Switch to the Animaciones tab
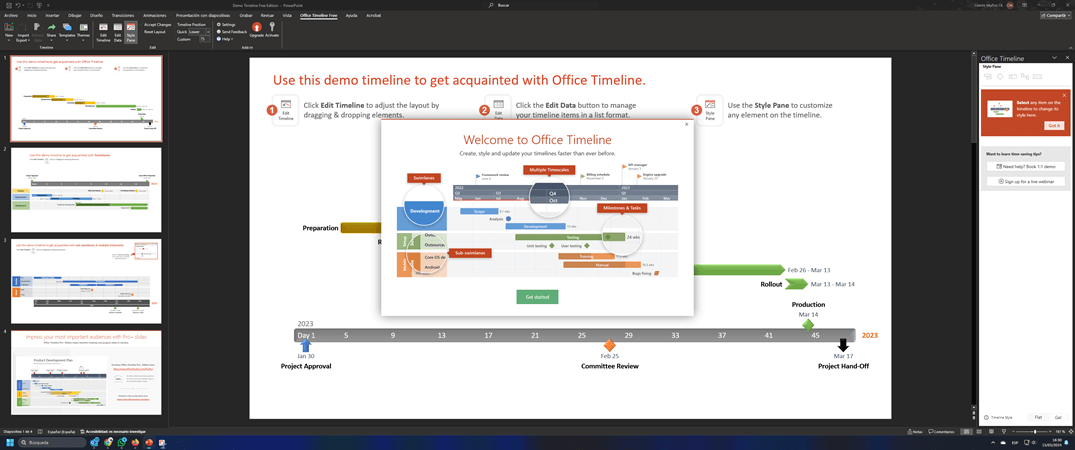The height and width of the screenshot is (450, 1075). click(x=155, y=14)
